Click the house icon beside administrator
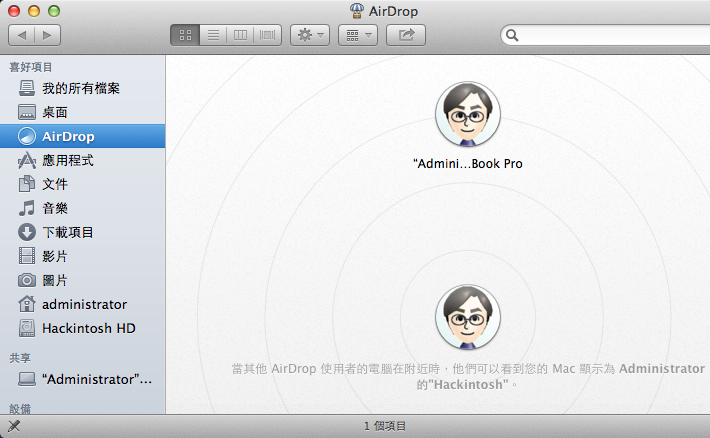The width and height of the screenshot is (710, 438). click(x=27, y=304)
